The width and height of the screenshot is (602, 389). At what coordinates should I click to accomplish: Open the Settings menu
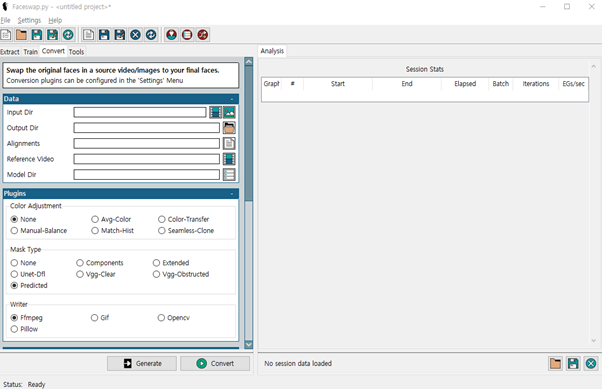coord(29,20)
